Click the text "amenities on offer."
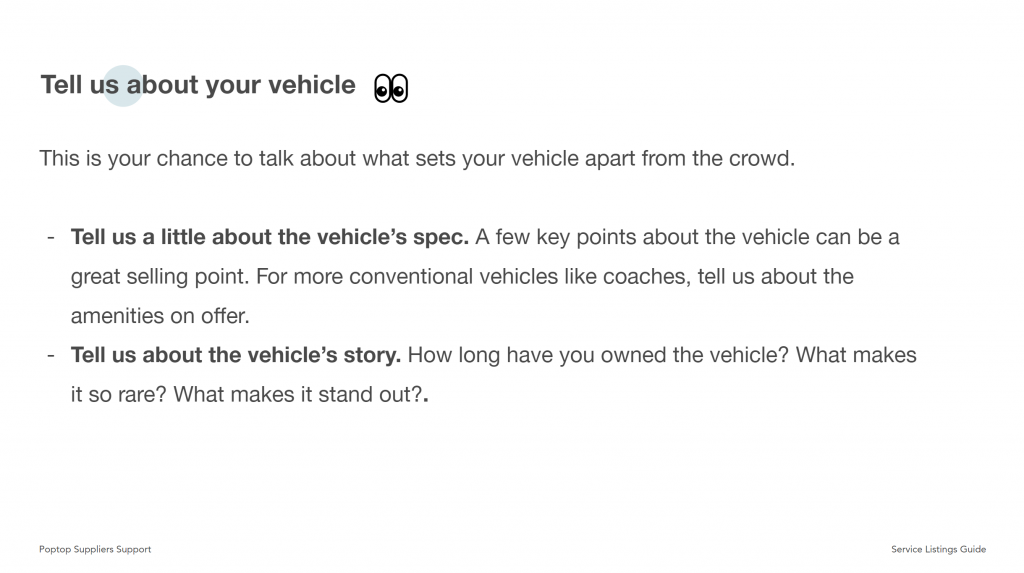 pos(159,316)
